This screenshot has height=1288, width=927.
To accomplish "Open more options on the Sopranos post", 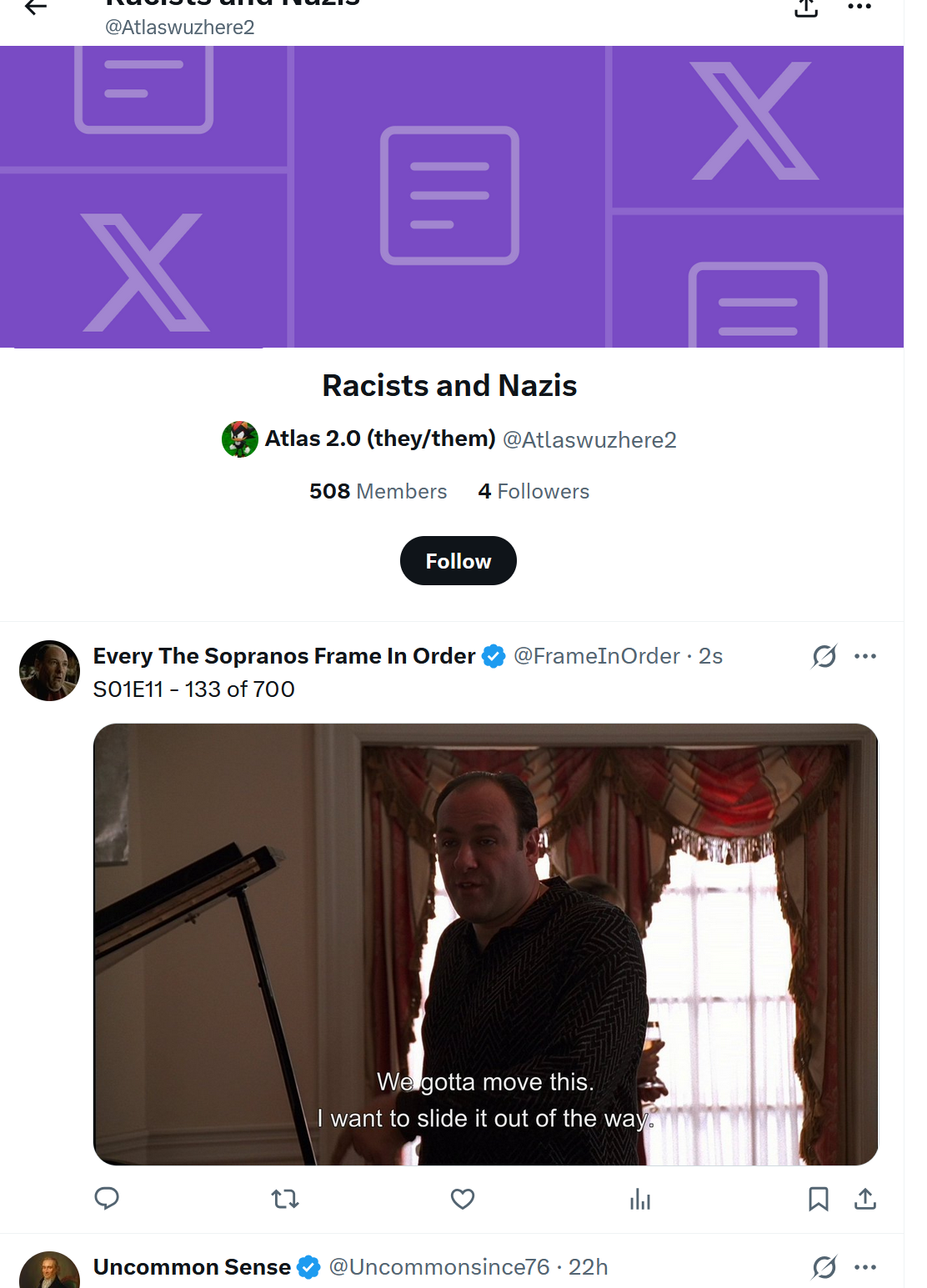I will (x=865, y=657).
